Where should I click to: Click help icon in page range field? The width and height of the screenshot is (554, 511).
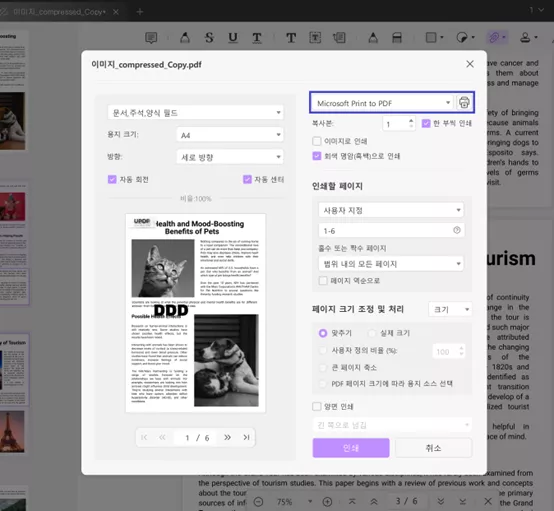click(x=456, y=230)
